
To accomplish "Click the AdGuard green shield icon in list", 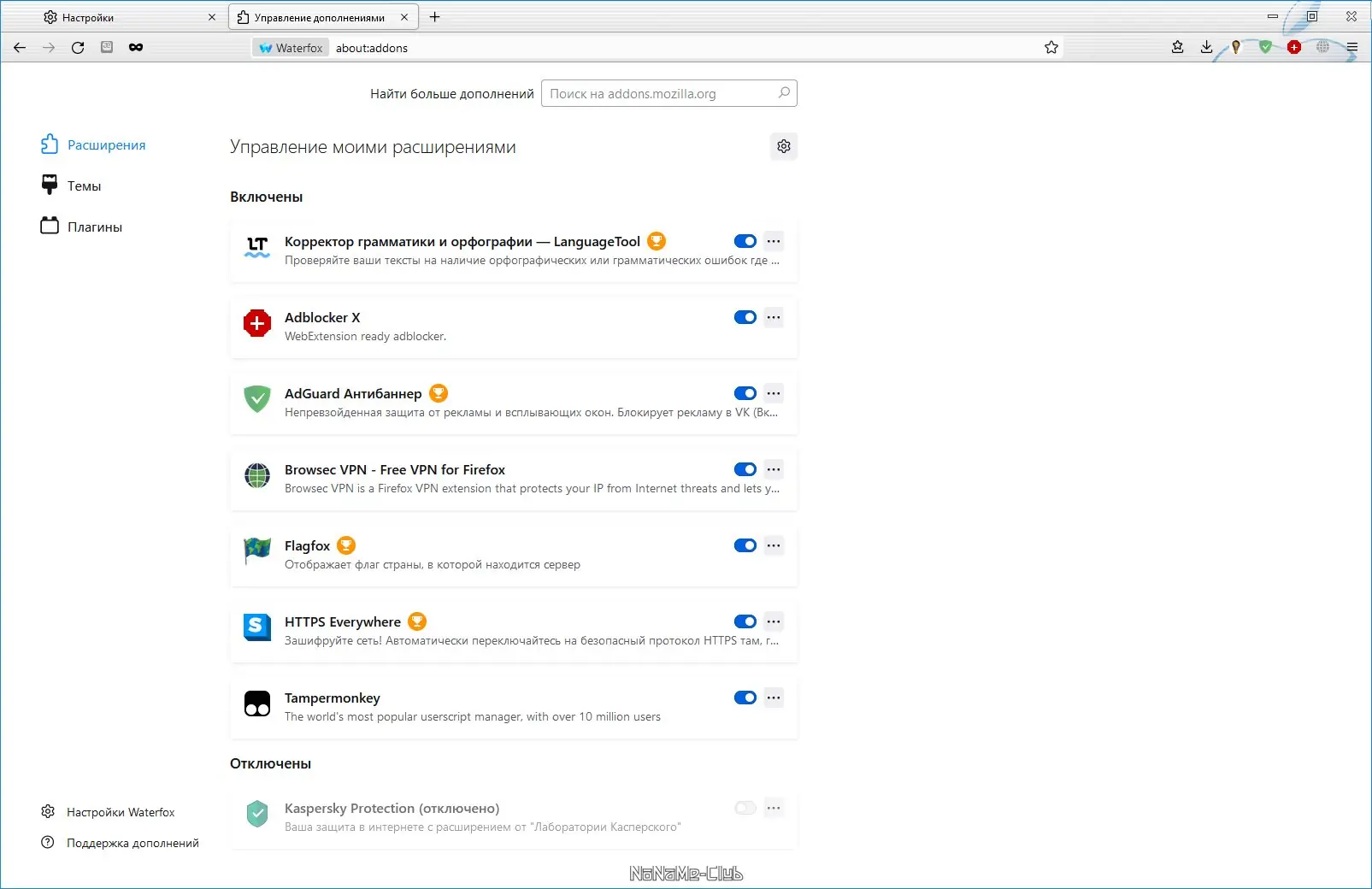I will pyautogui.click(x=257, y=399).
